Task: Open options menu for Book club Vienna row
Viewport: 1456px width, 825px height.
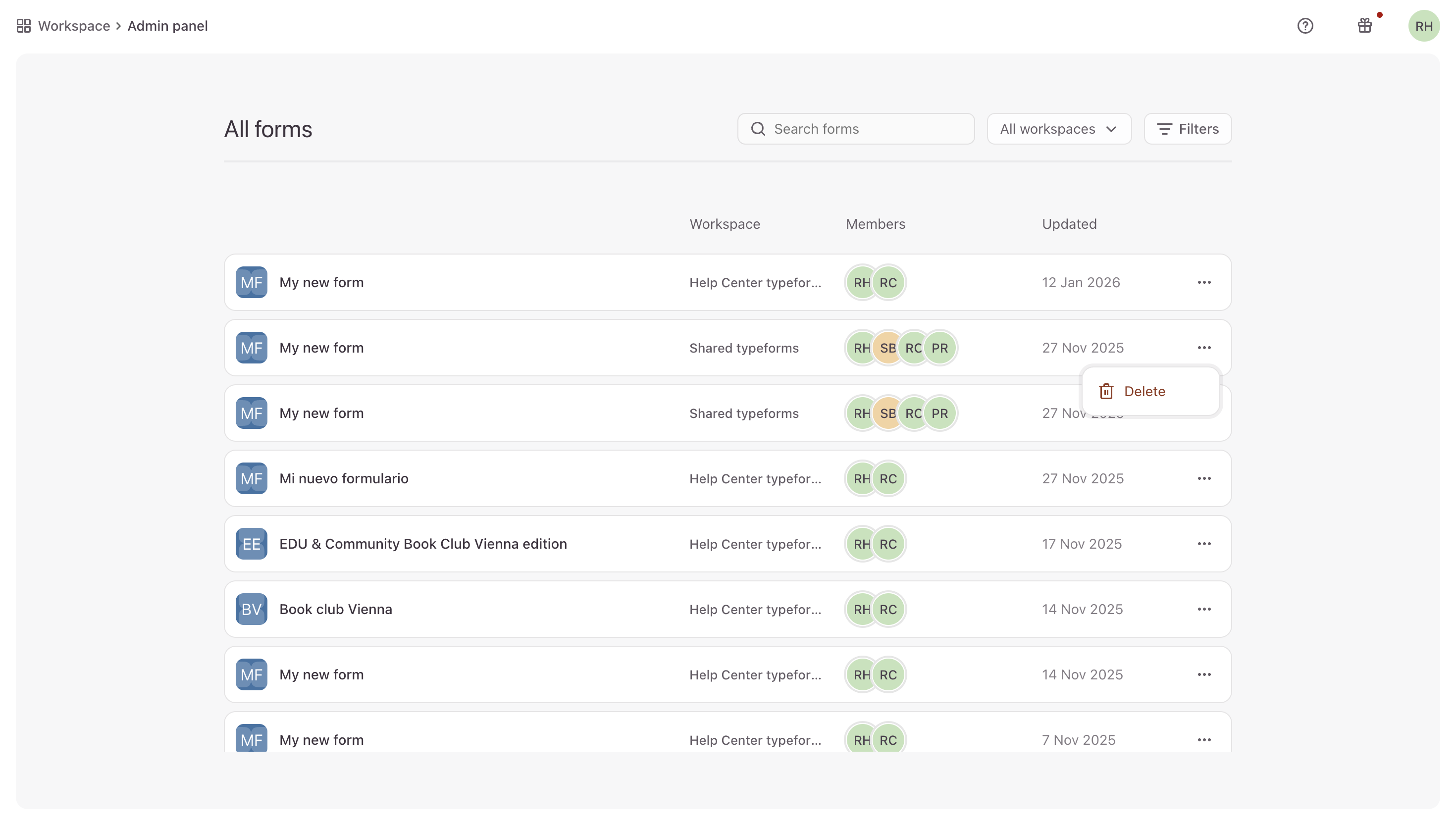Action: click(x=1204, y=609)
